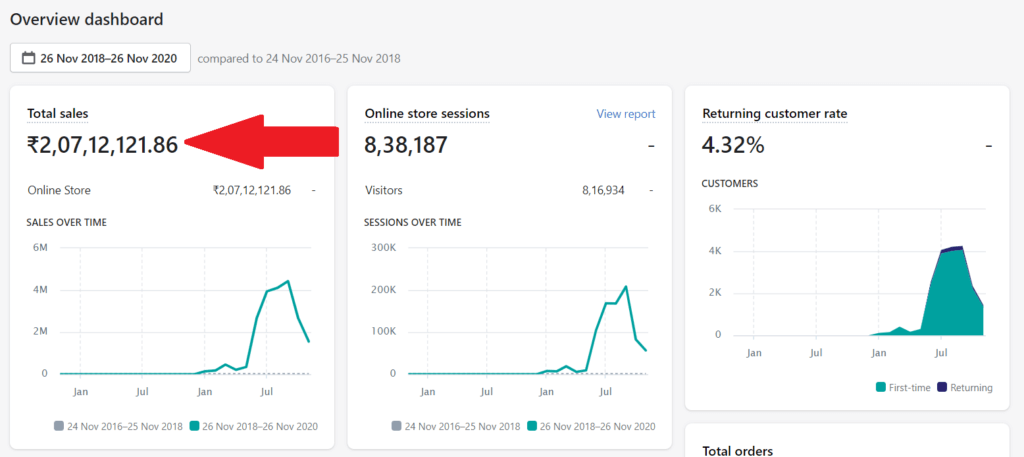Screen dimensions: 1024x457
Task: Click the Returning legend swatch in customers chart
Action: point(942,387)
